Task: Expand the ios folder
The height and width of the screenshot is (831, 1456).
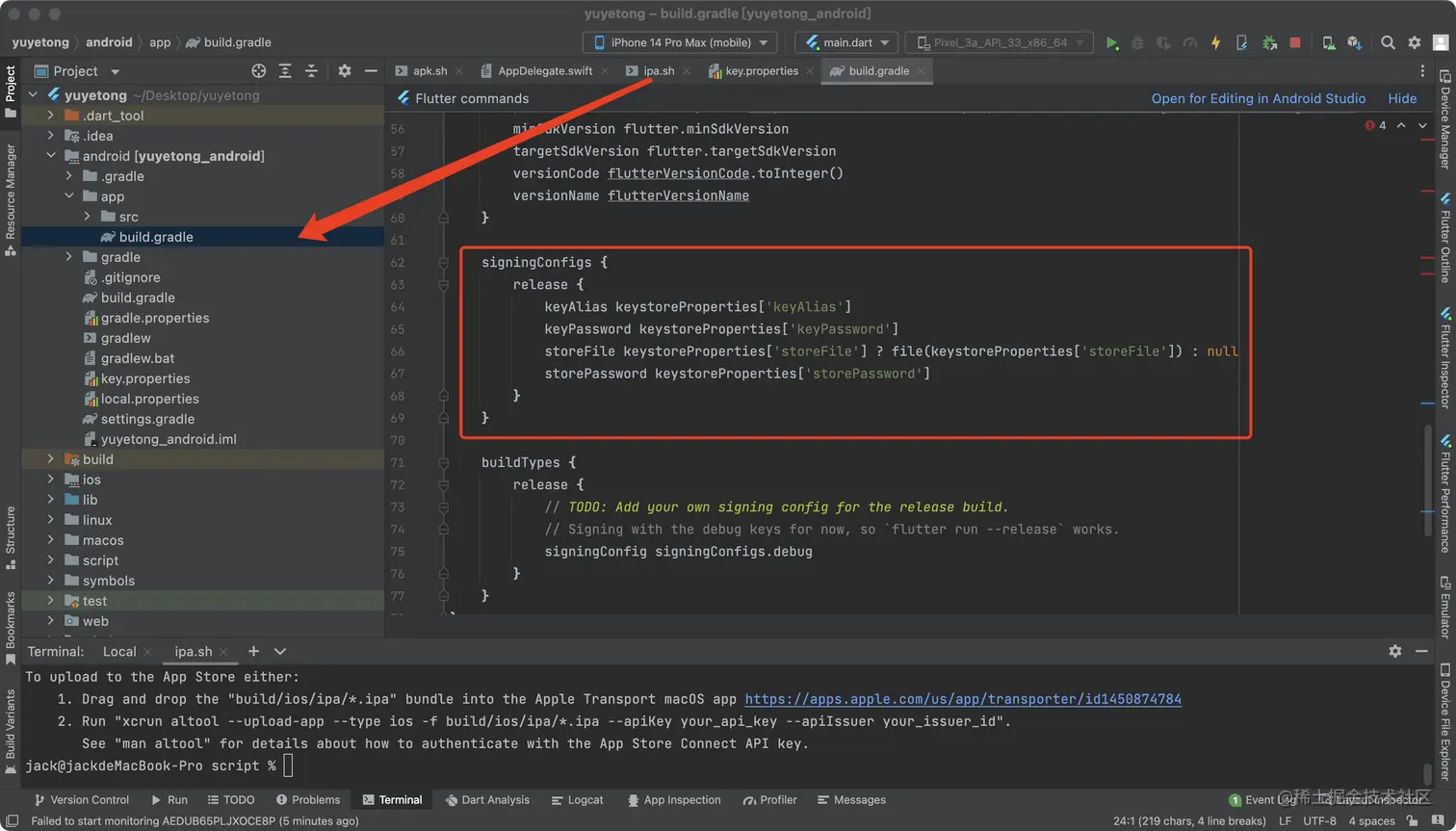Action: pyautogui.click(x=51, y=480)
